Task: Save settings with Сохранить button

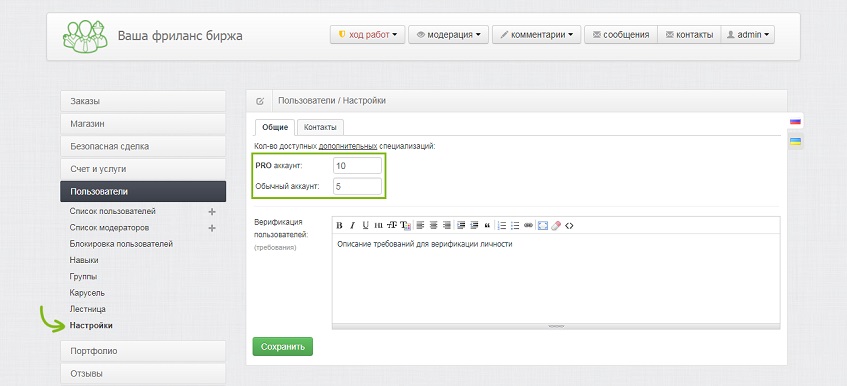Action: (283, 347)
